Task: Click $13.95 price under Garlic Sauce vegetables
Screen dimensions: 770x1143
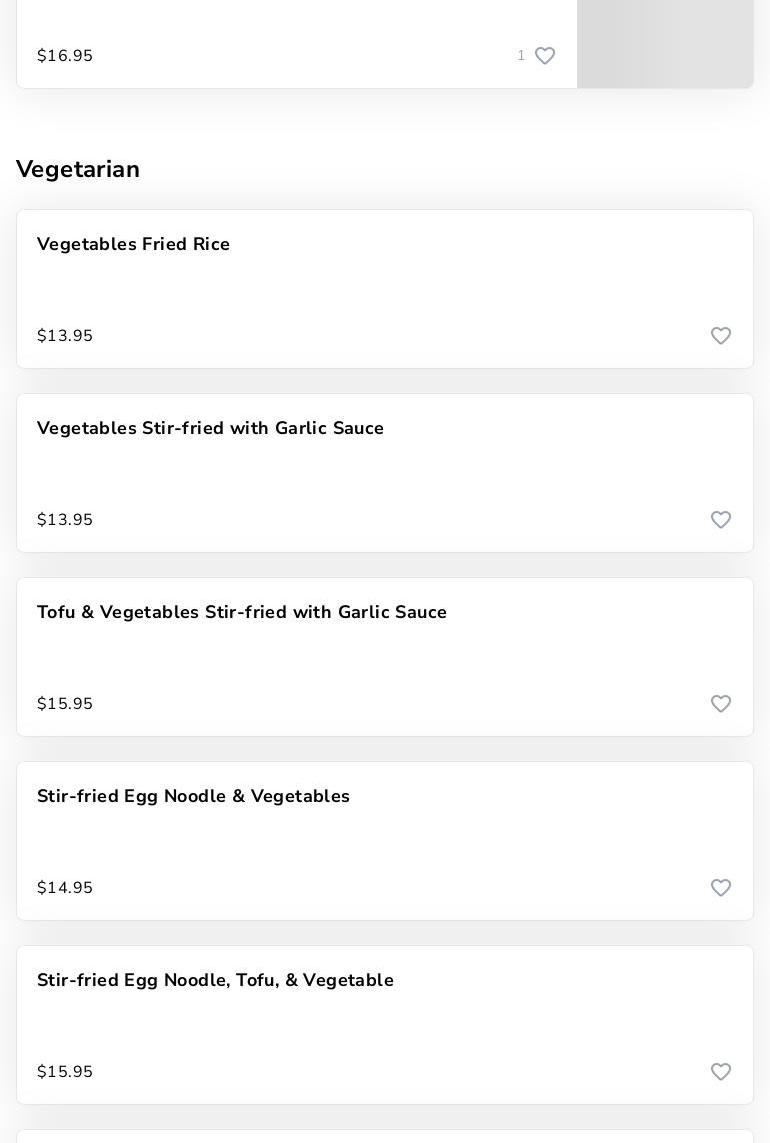Action: (65, 520)
